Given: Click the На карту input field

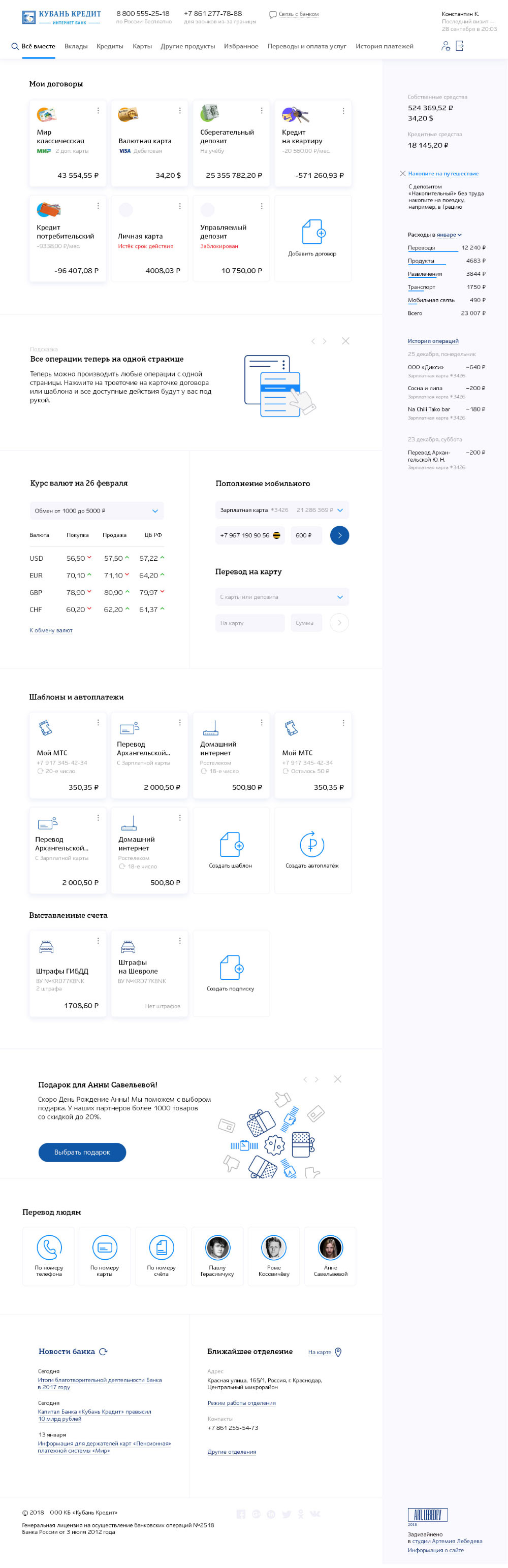Looking at the screenshot, I should pos(250,623).
